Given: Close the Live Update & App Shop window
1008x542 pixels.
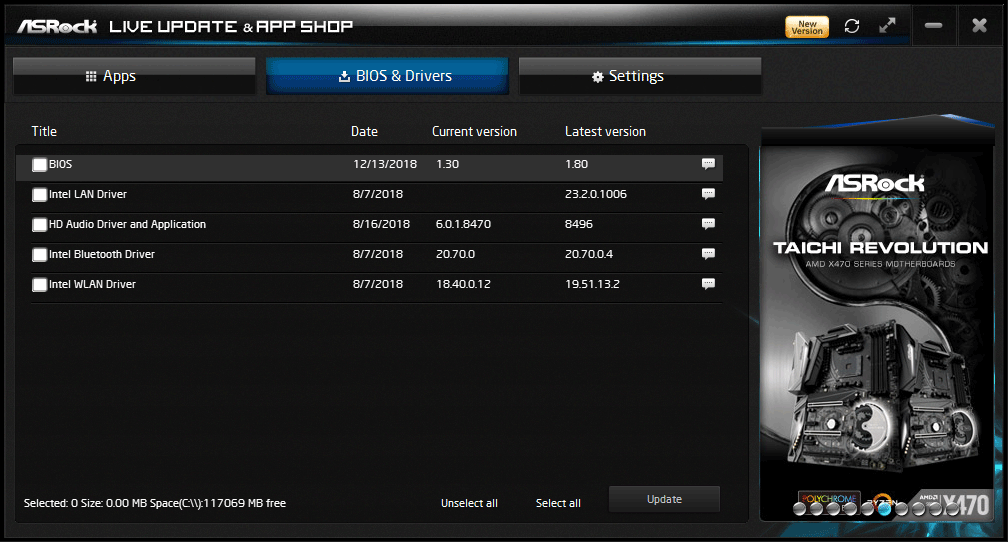Looking at the screenshot, I should [979, 26].
